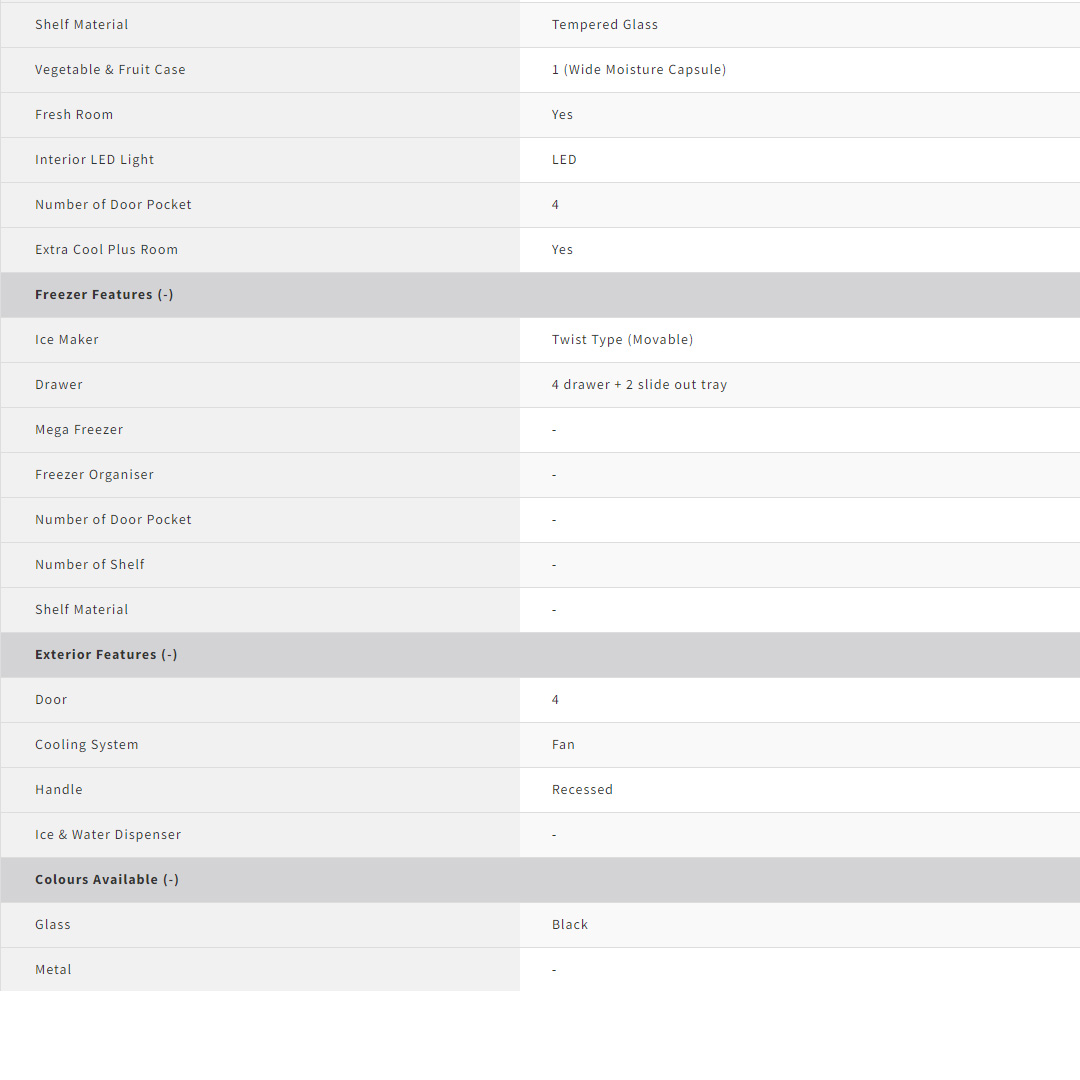Collapse the Colours Available section
The image size is (1080, 1080).
107,880
